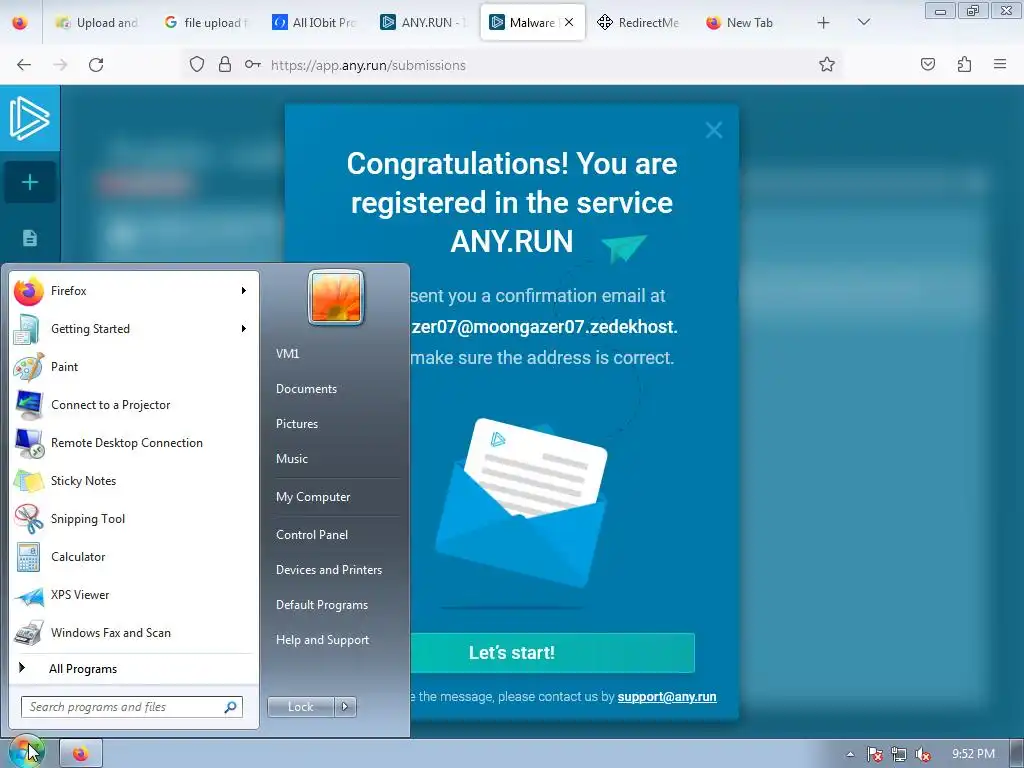Open the shutdown options arrow next to Lock
Image resolution: width=1024 pixels, height=768 pixels.
click(x=345, y=707)
